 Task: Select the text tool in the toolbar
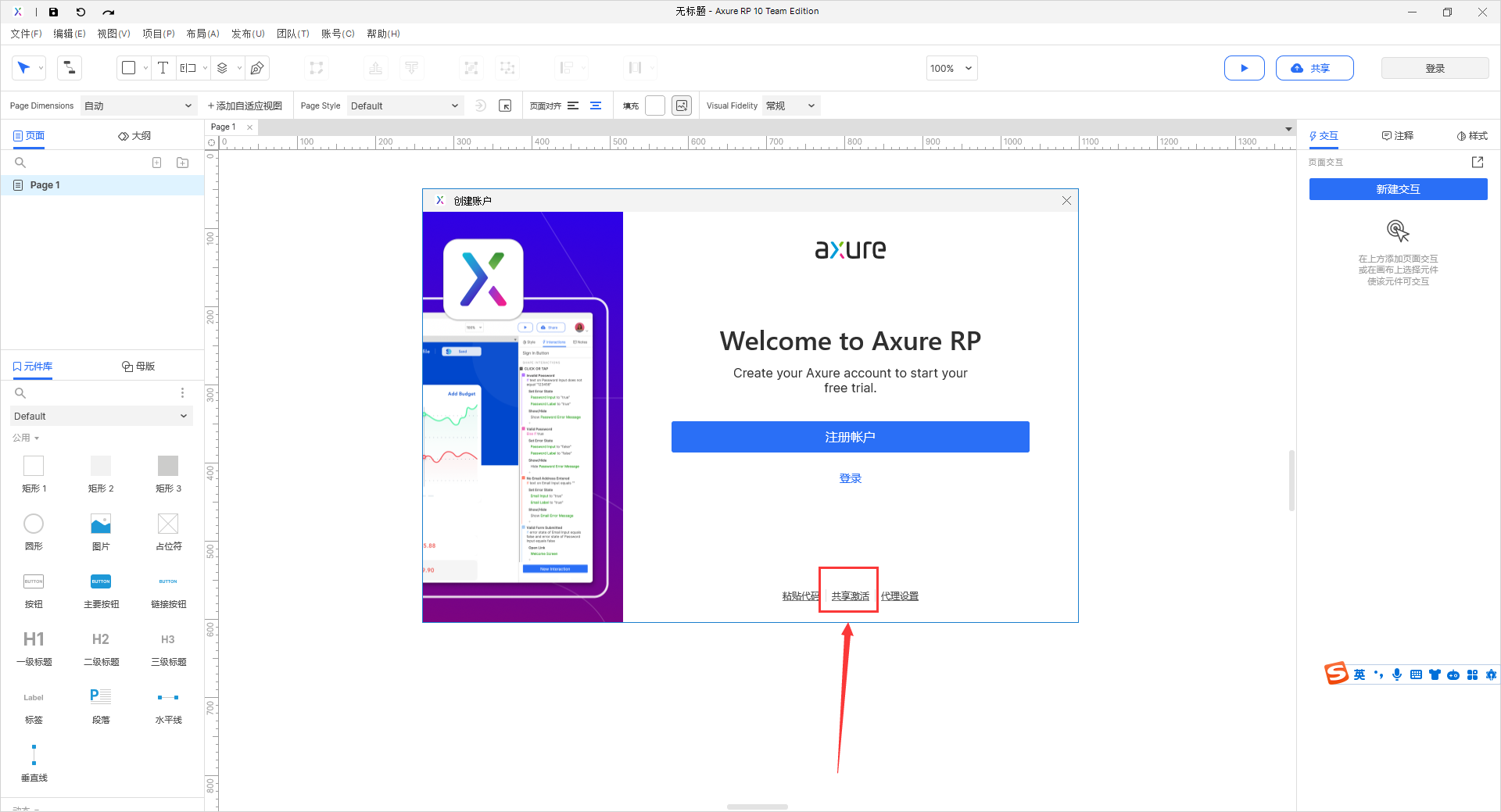click(x=163, y=68)
